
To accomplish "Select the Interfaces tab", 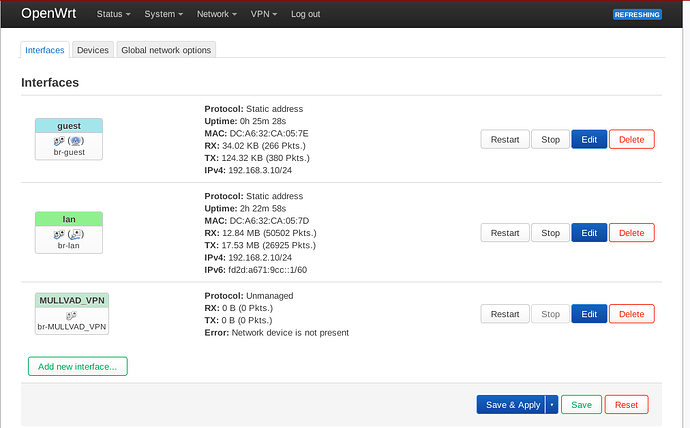I will pos(45,49).
